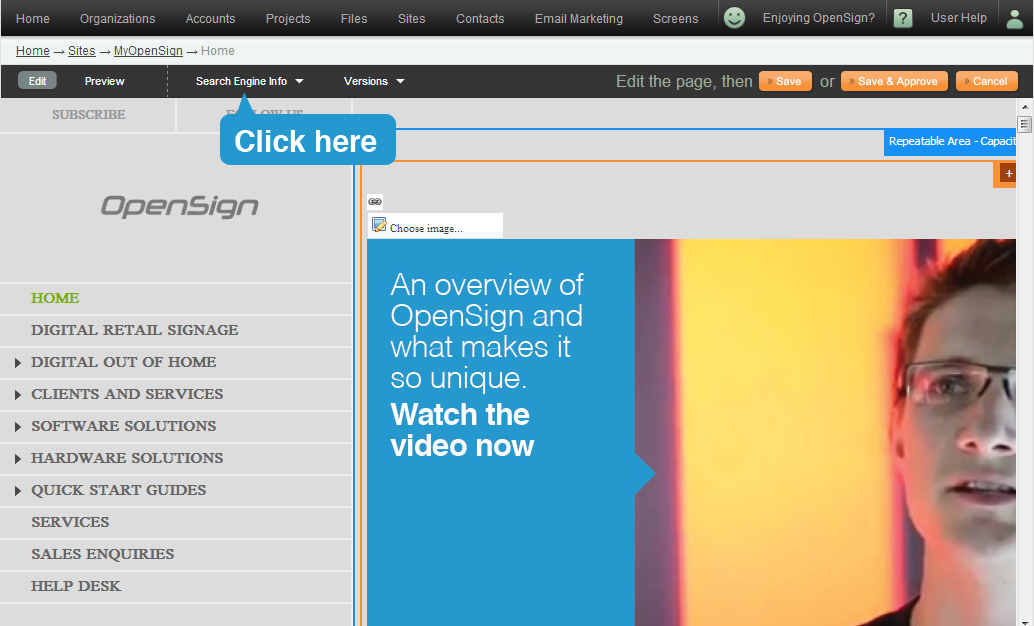Click Save & Approve button
The width and height of the screenshot is (1034, 626).
894,81
